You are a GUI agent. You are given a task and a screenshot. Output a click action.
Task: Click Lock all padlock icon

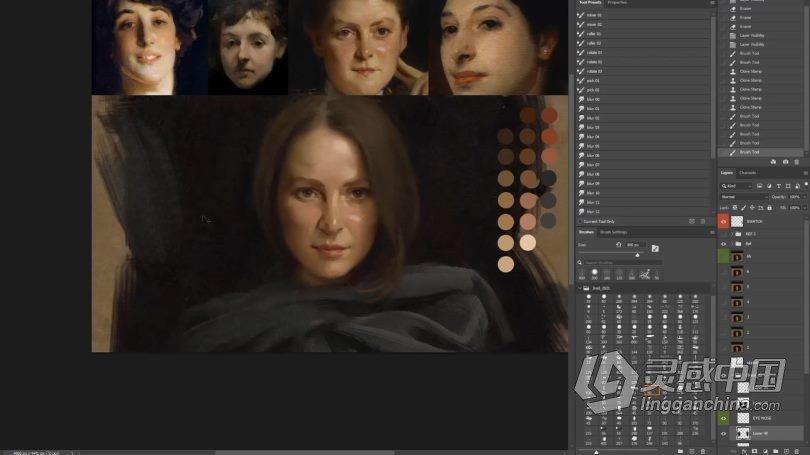tap(769, 208)
